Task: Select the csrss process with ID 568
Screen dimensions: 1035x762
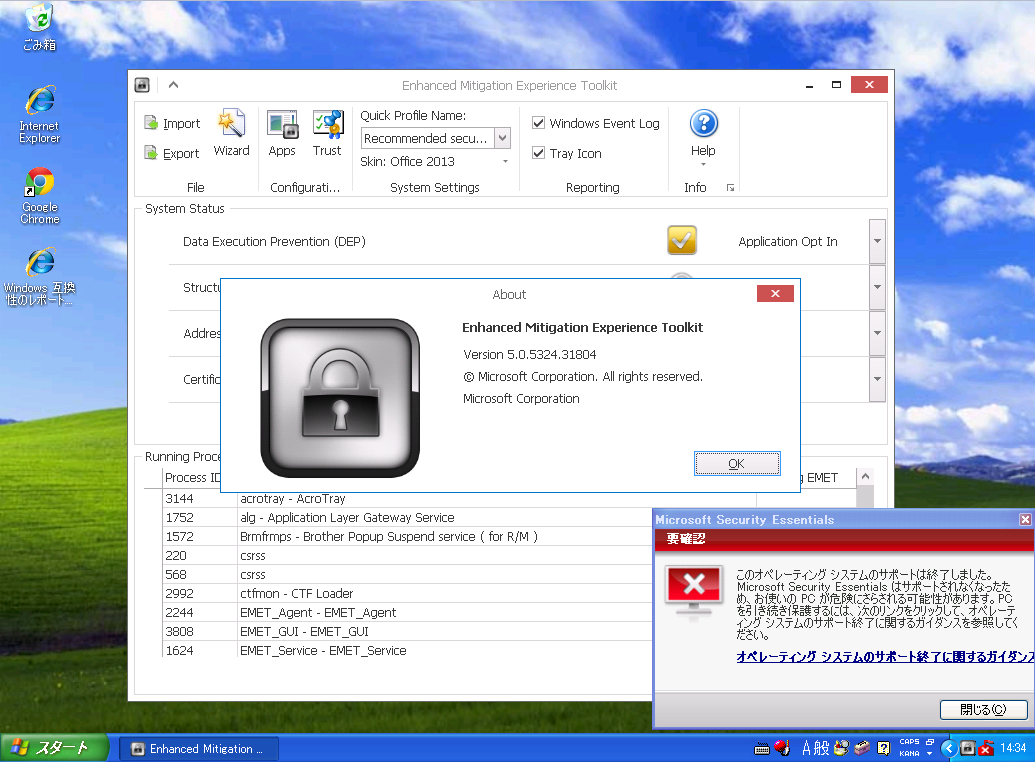Action: pos(407,575)
